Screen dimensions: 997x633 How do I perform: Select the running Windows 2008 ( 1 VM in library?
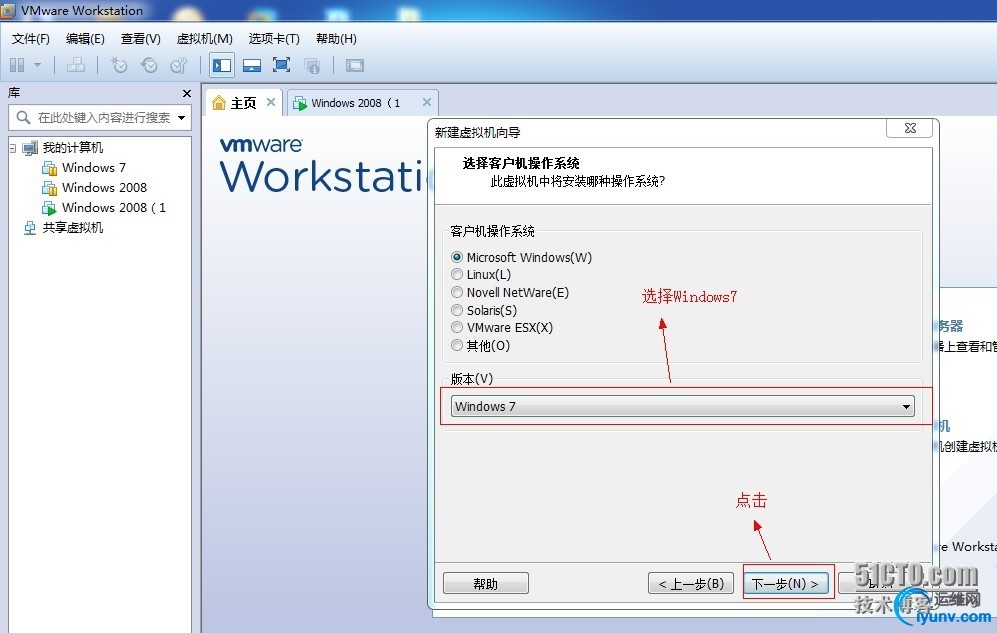tap(113, 208)
